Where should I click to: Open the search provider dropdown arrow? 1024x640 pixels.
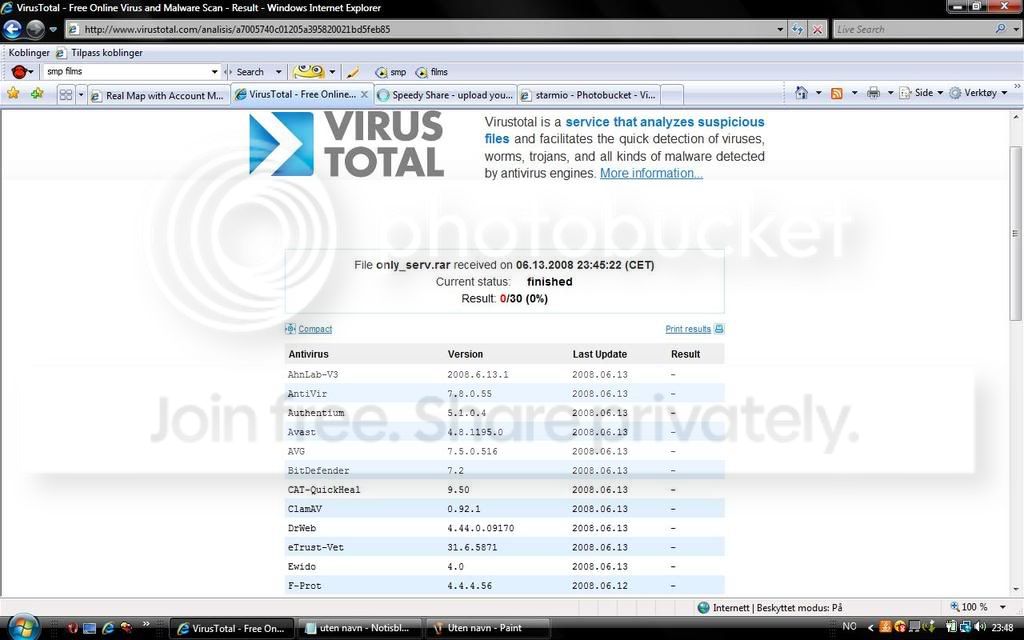click(1016, 29)
